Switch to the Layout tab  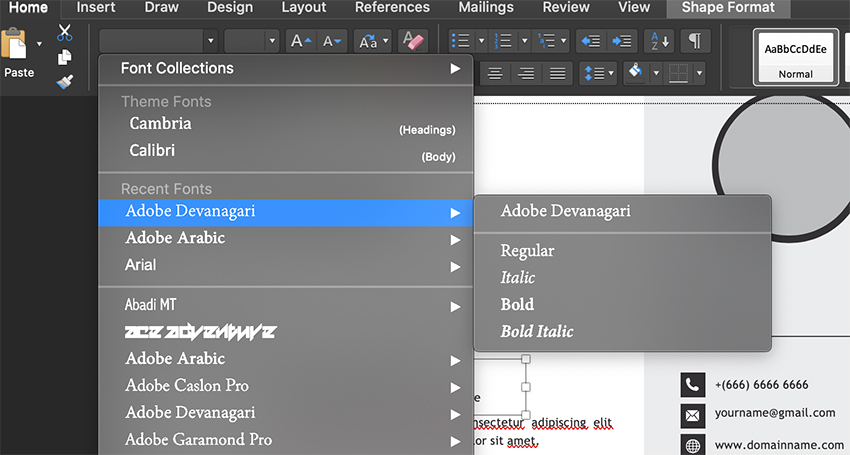point(304,8)
